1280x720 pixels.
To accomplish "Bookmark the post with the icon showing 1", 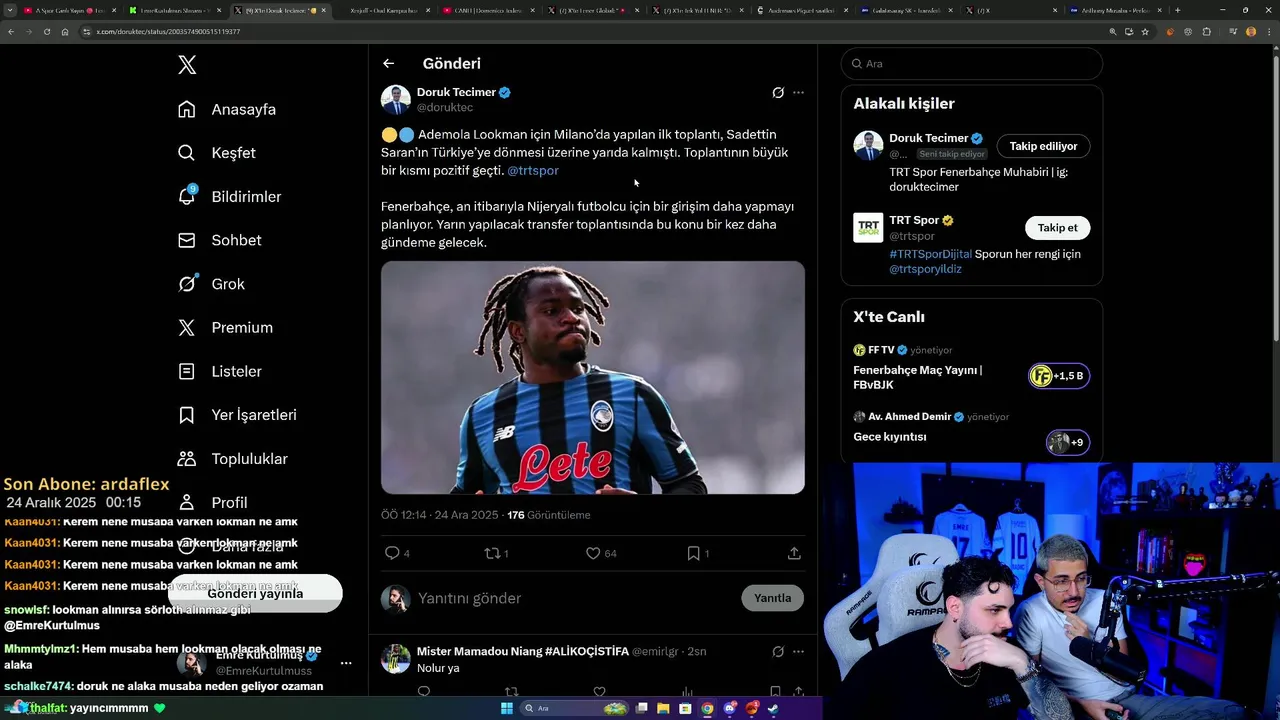I will [x=693, y=553].
